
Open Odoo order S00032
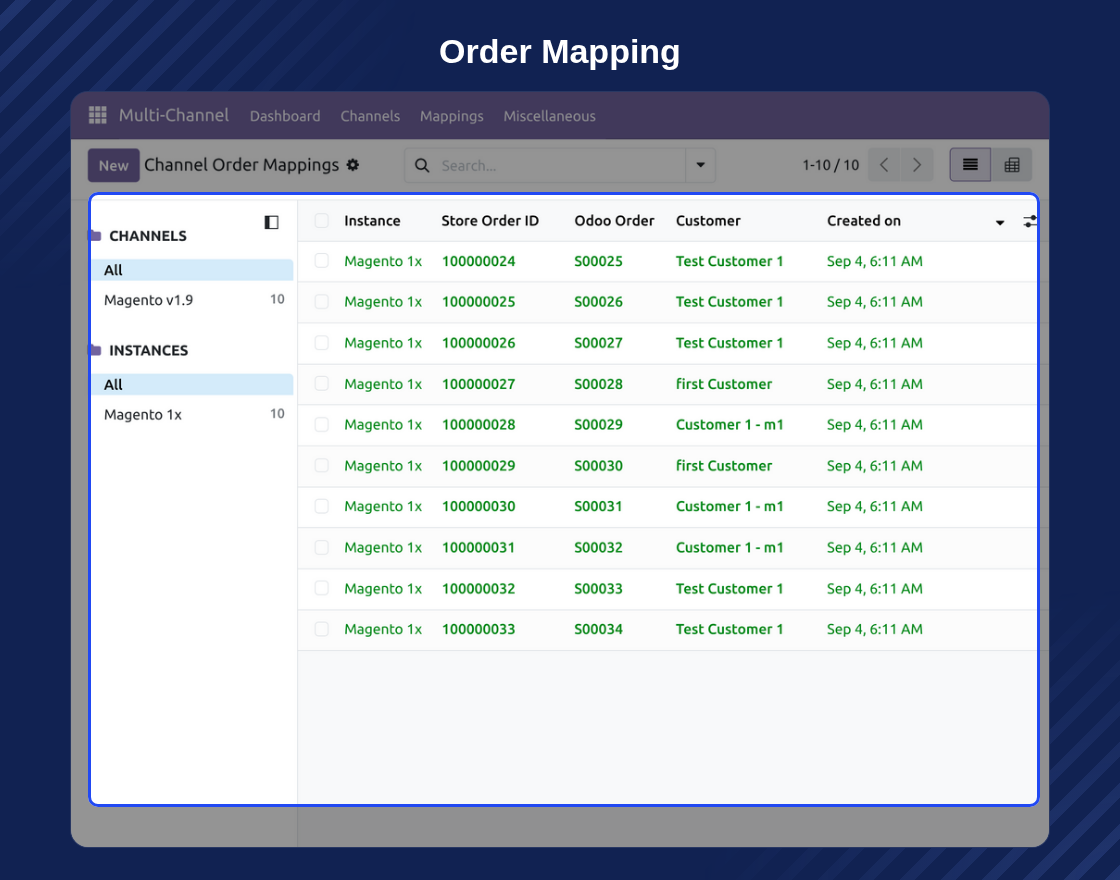tap(599, 548)
